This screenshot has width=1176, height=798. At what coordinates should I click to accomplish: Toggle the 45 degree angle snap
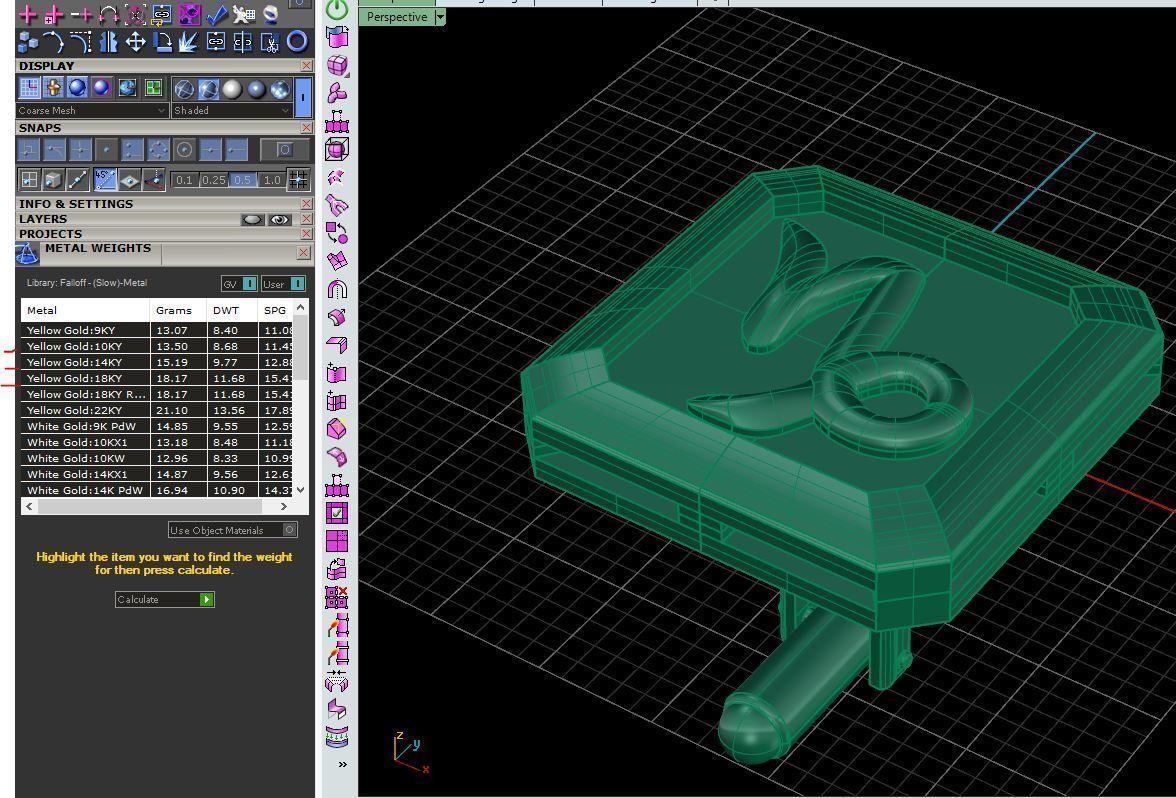point(105,180)
